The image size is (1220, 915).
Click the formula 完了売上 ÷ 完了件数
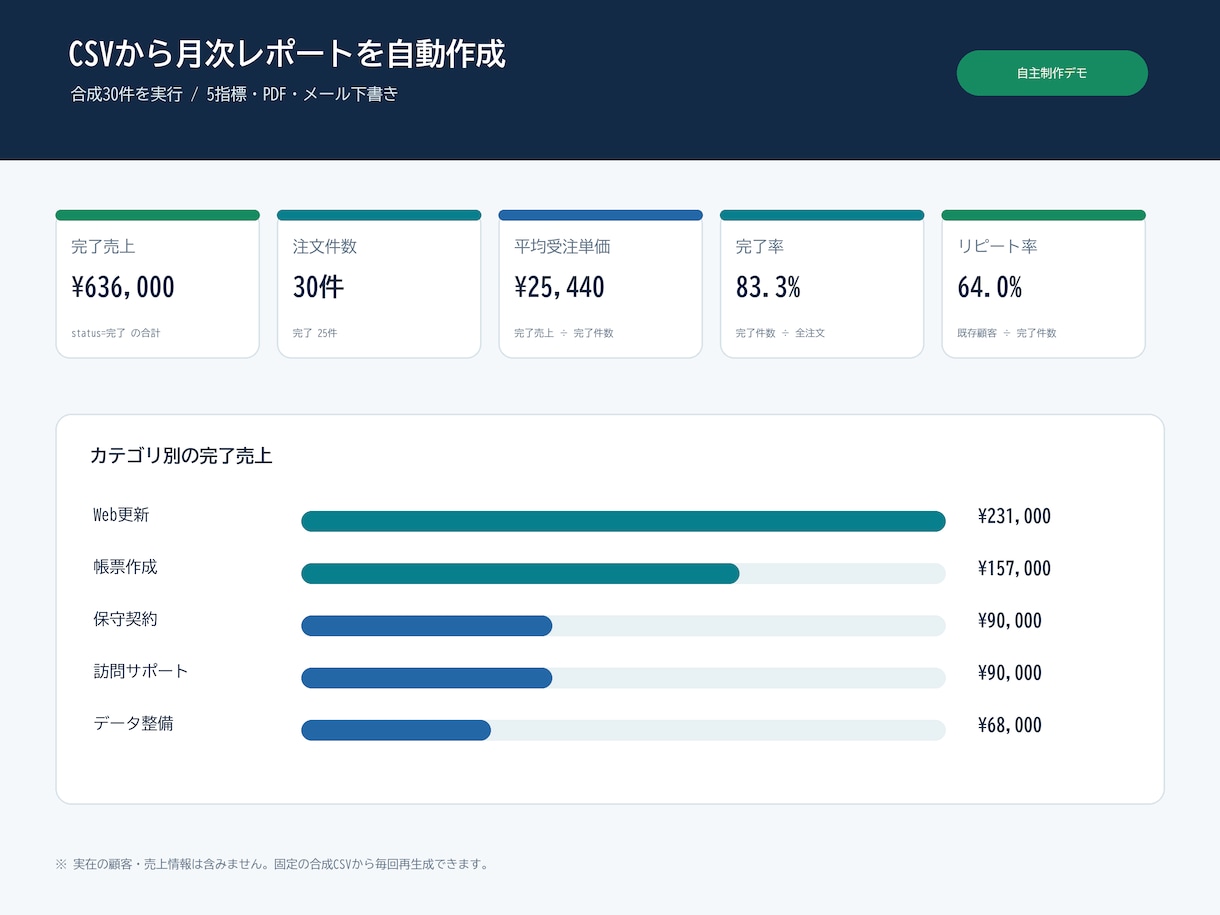click(x=564, y=333)
